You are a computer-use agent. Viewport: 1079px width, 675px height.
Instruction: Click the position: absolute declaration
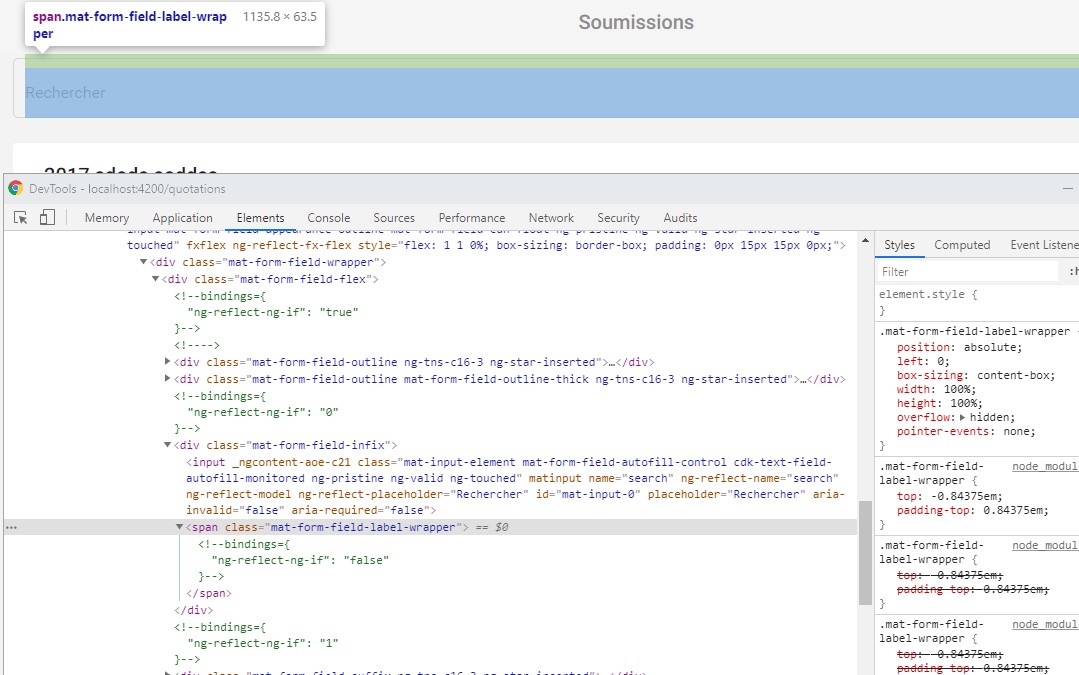pos(959,347)
